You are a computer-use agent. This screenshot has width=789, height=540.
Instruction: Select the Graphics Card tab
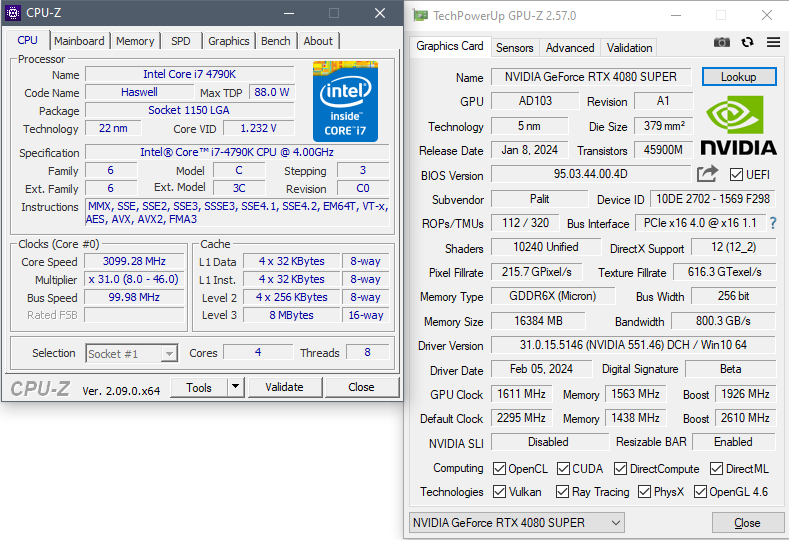pos(450,46)
